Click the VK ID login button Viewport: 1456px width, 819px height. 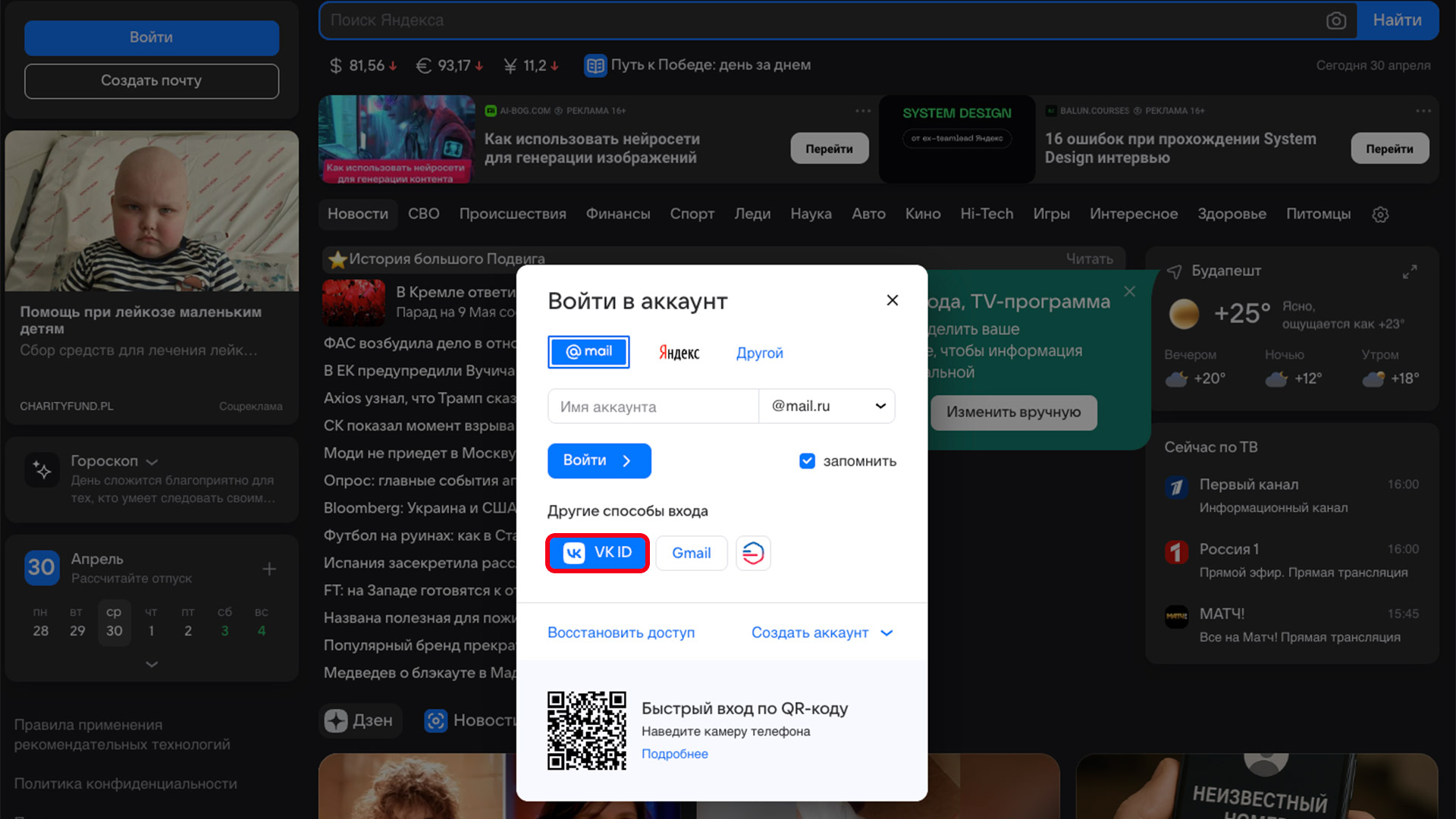coord(597,553)
